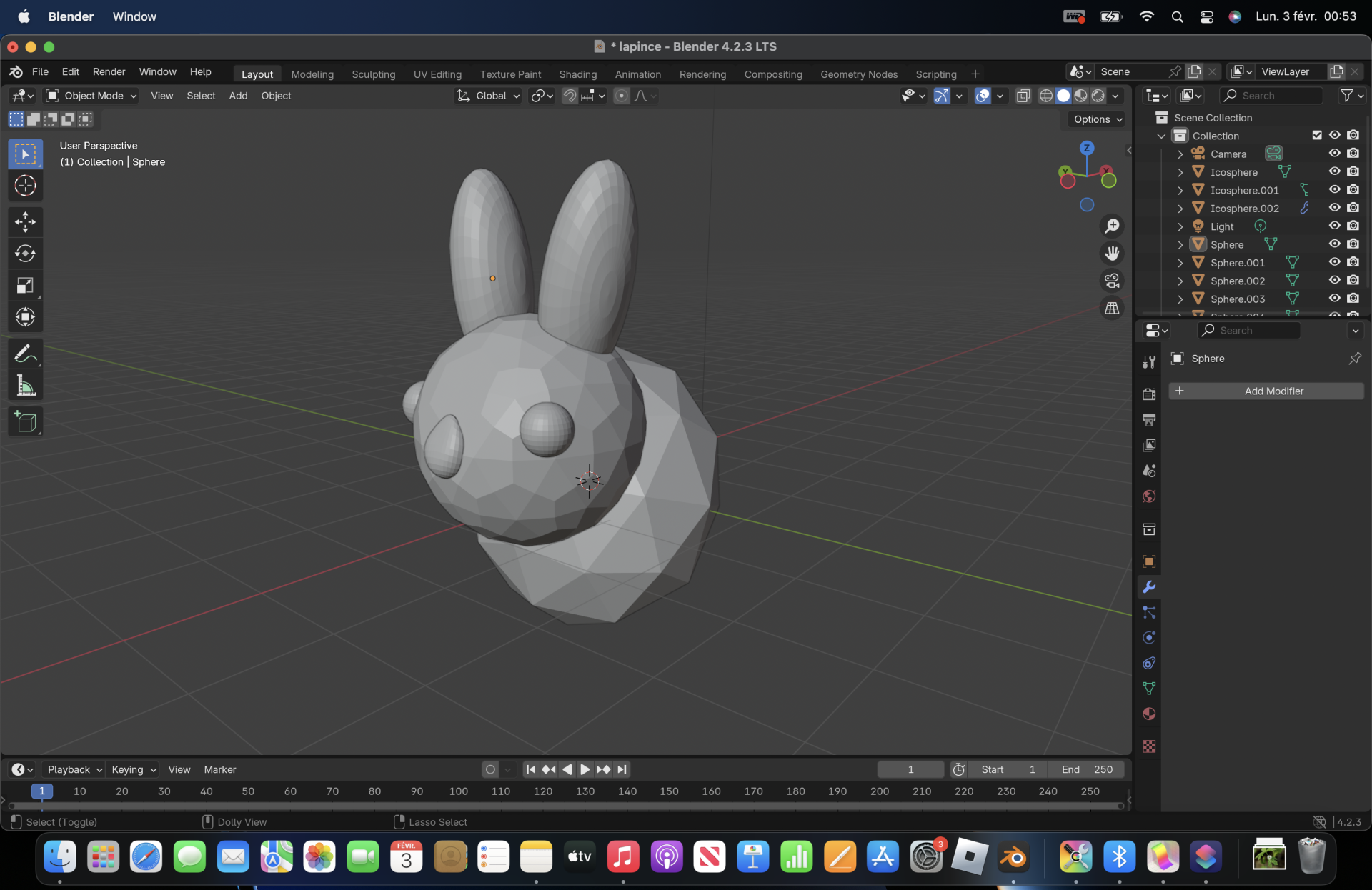This screenshot has width=1372, height=890.
Task: Open the Material properties tab
Action: 1149,714
